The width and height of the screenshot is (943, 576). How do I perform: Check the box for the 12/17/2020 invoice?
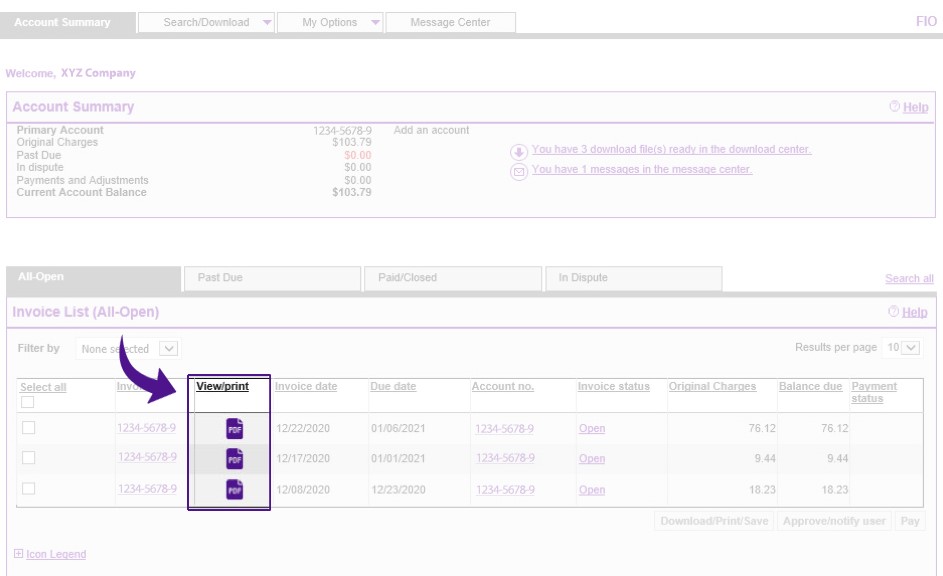coord(28,458)
